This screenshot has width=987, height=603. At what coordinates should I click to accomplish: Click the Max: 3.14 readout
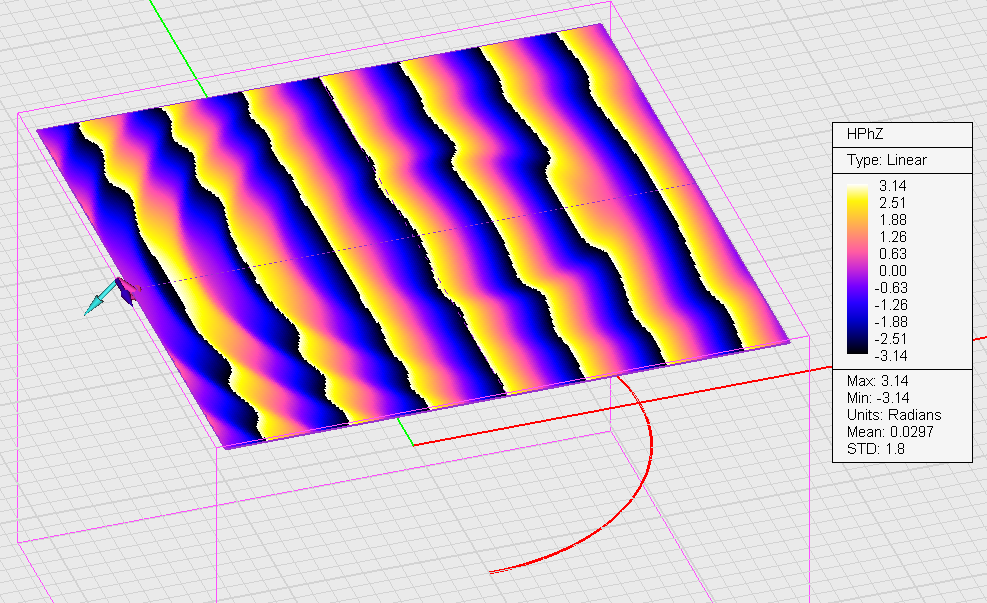877,381
